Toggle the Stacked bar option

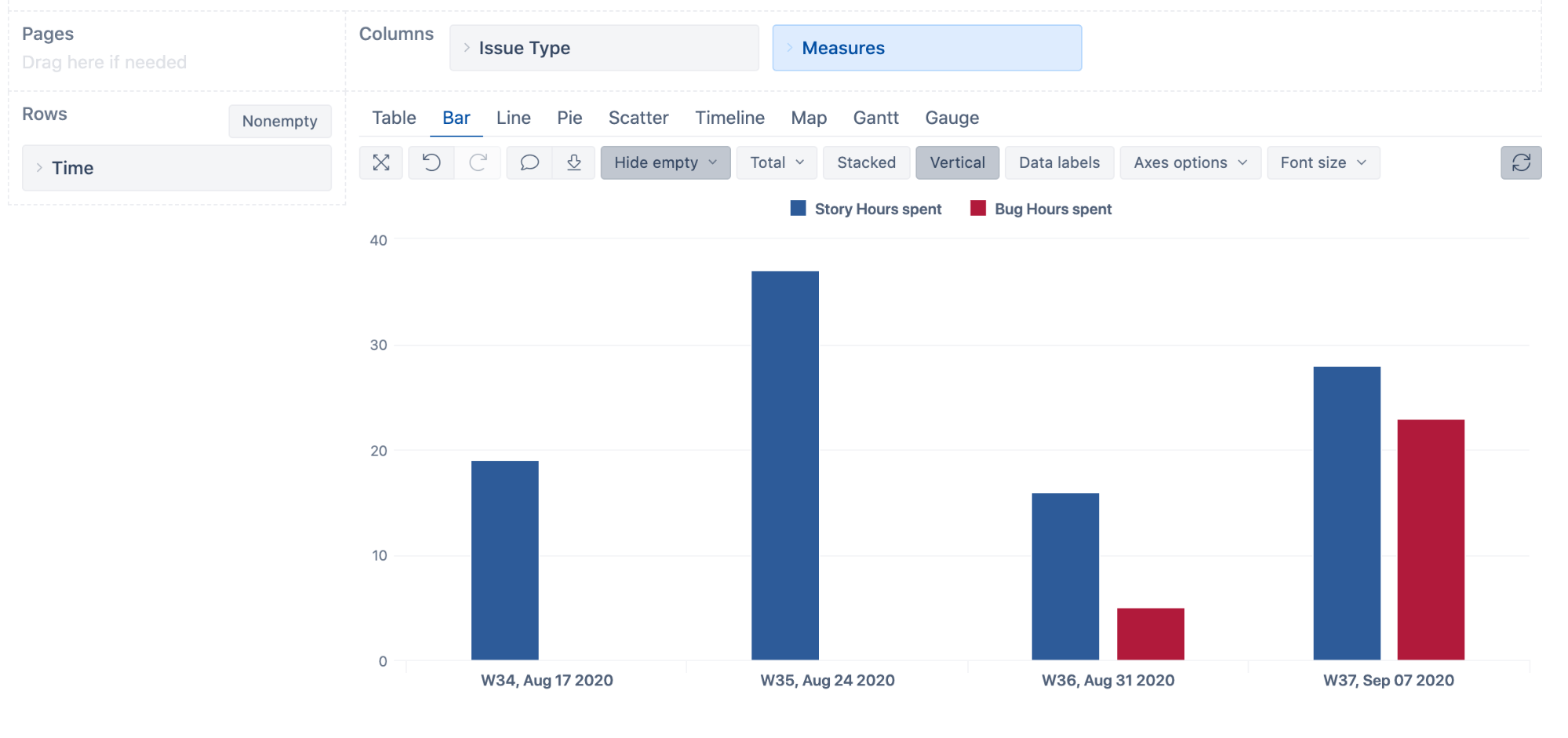point(866,162)
